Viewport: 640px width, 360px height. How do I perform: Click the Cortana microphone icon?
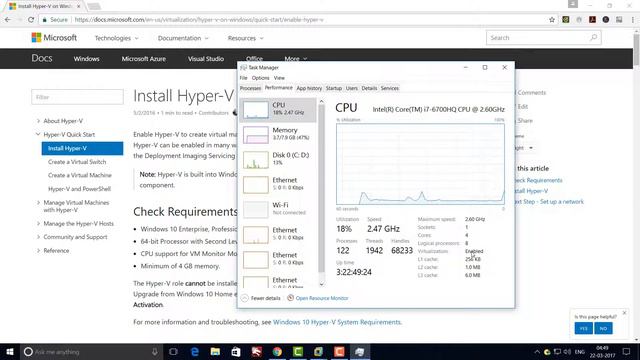coord(155,351)
